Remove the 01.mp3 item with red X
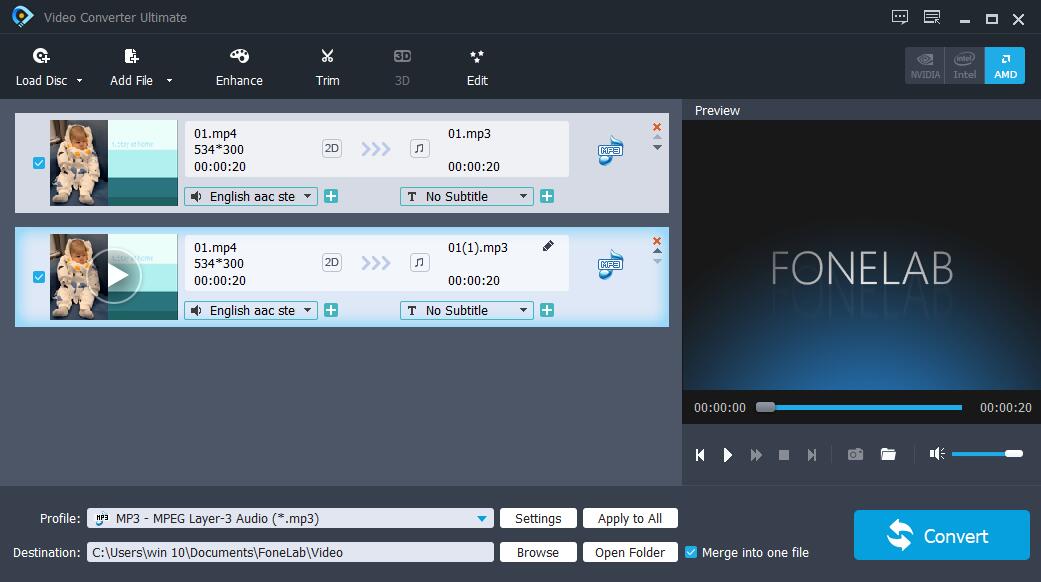1041x582 pixels. [x=657, y=127]
